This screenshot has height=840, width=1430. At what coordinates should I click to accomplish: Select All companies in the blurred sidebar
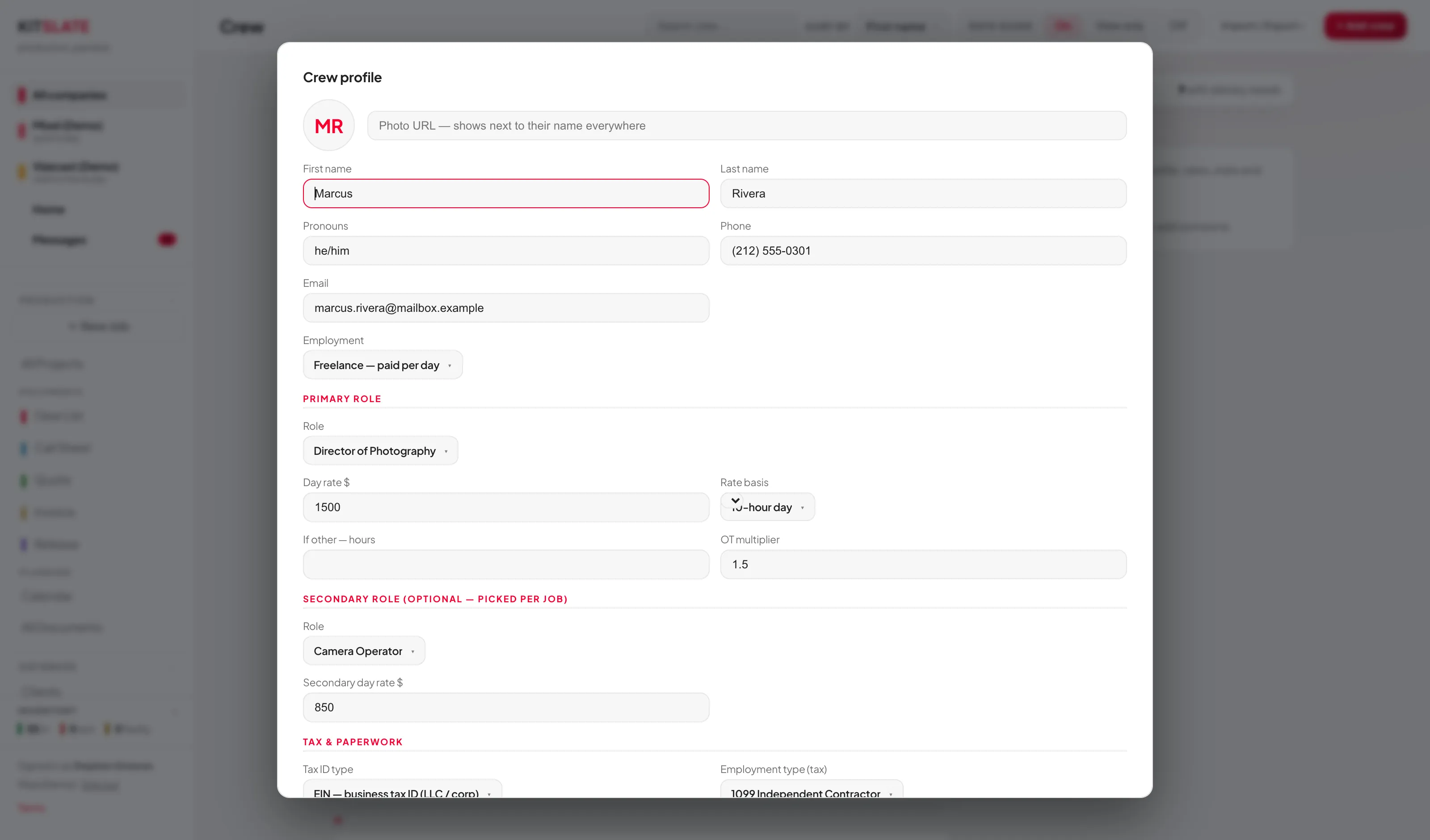[99, 95]
